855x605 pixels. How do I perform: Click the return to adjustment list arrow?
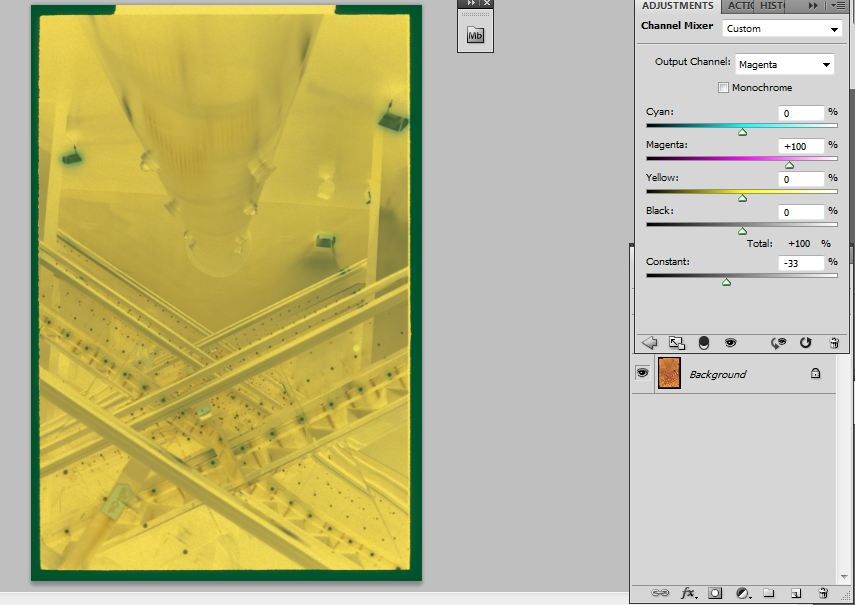(649, 342)
